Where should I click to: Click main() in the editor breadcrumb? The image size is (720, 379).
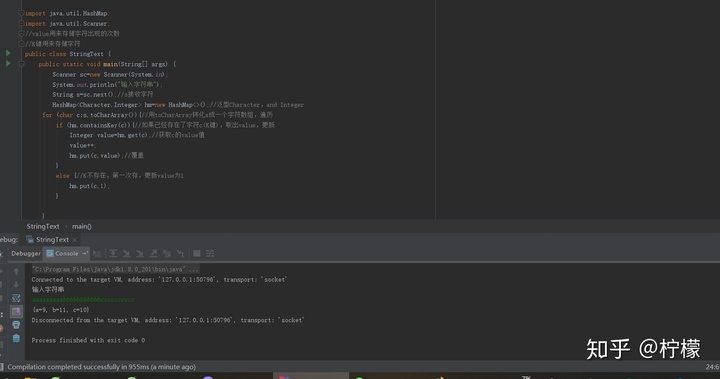[x=82, y=226]
